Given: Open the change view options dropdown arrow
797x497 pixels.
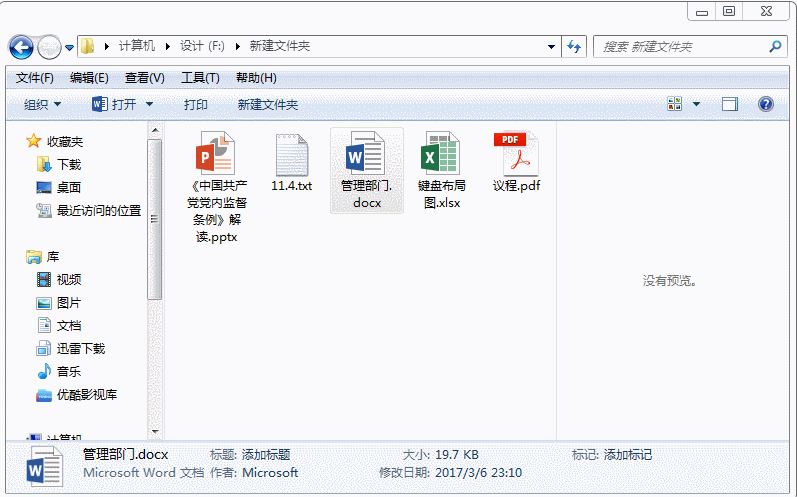Looking at the screenshot, I should 697,104.
